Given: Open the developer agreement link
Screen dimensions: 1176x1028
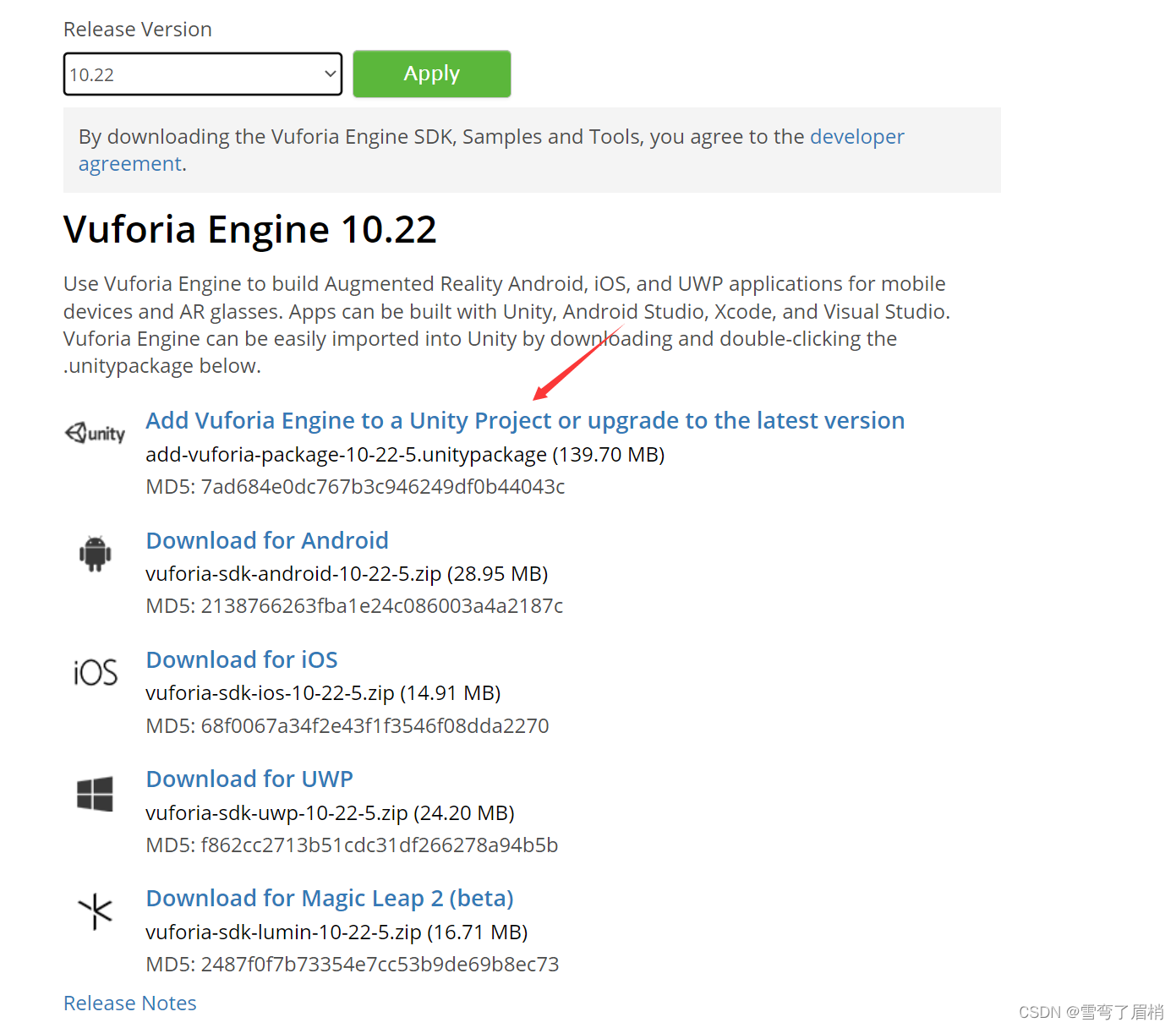Looking at the screenshot, I should tap(491, 150).
